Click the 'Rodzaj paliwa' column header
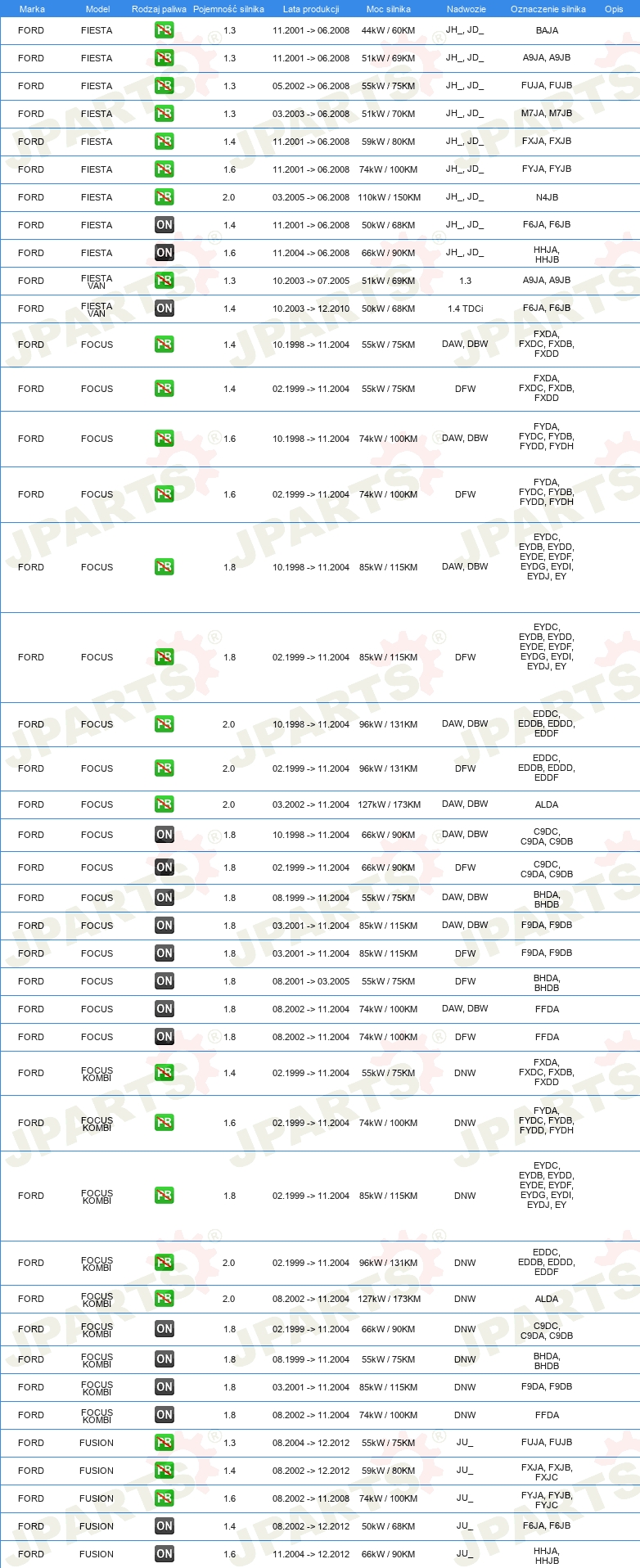The image size is (640, 1568). pyautogui.click(x=159, y=9)
